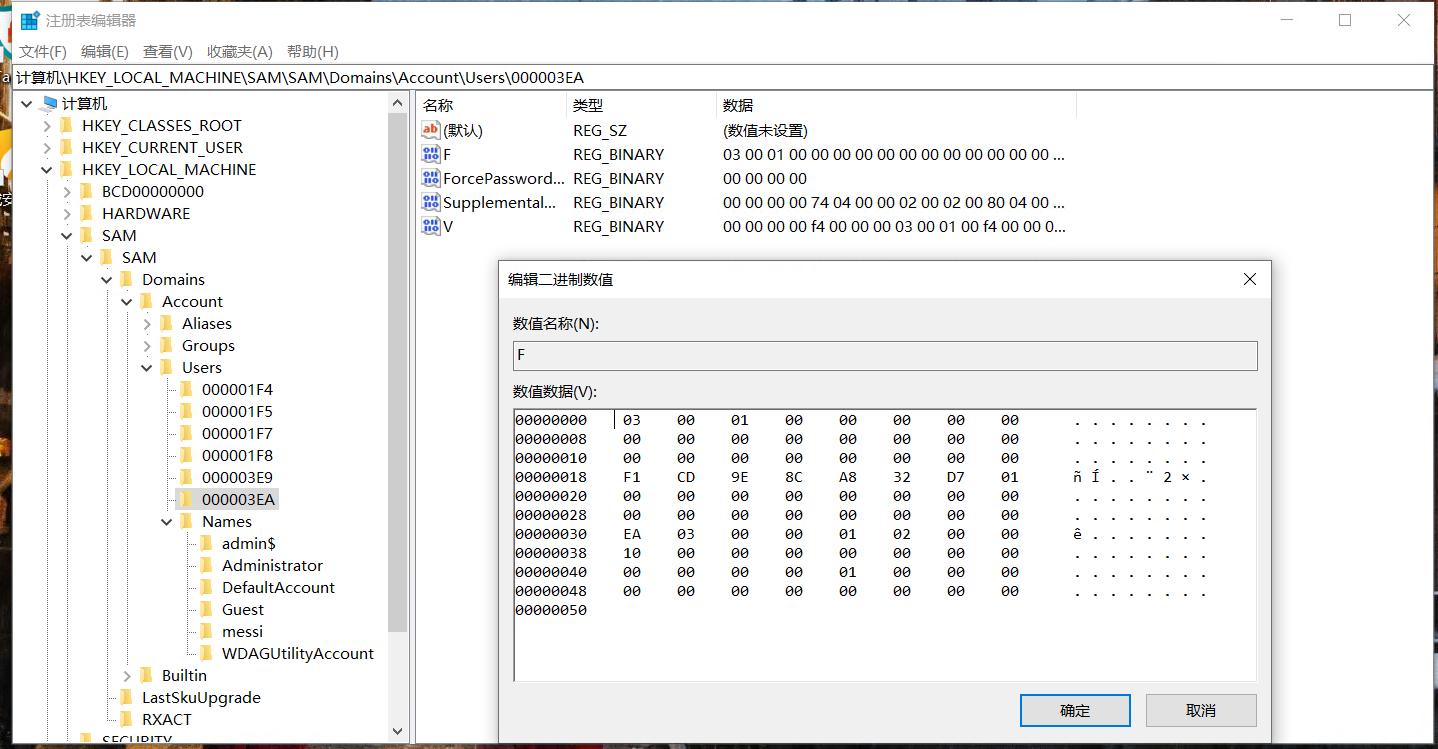Confirm the binary edit with 确定
1438x749 pixels.
1075,710
